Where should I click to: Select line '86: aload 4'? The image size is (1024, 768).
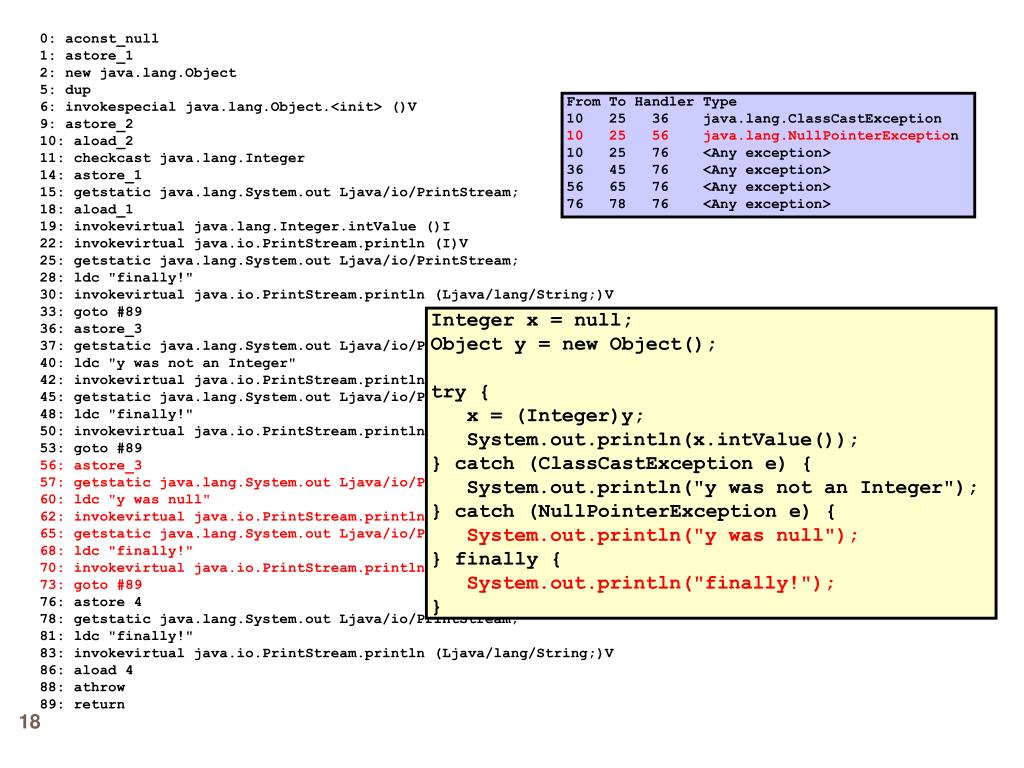point(86,670)
